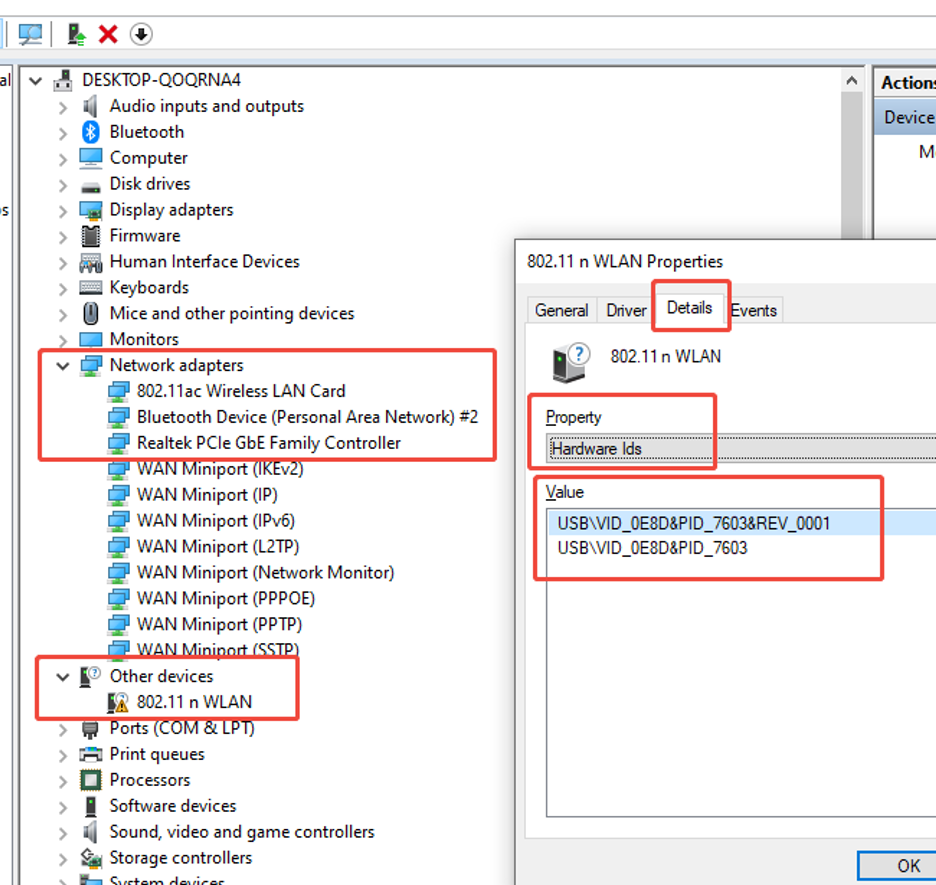The height and width of the screenshot is (885, 936).
Task: Click the Computer category monitor icon
Action: (x=91, y=158)
